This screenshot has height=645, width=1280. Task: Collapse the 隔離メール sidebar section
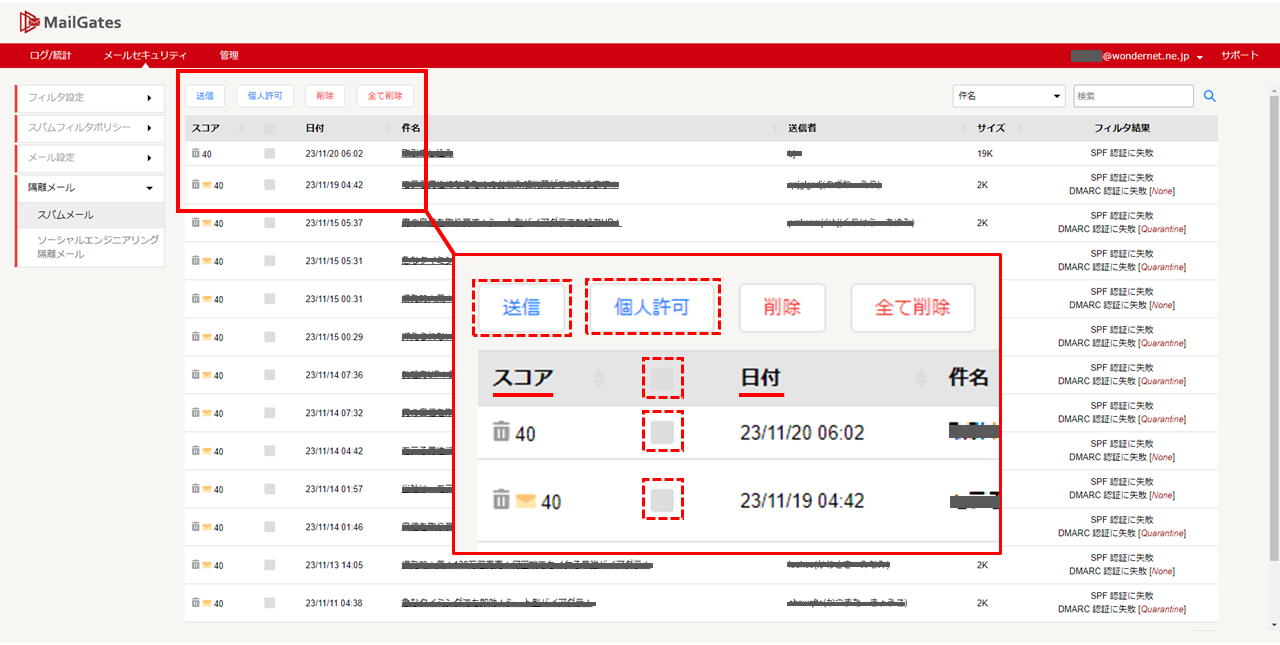coord(90,188)
